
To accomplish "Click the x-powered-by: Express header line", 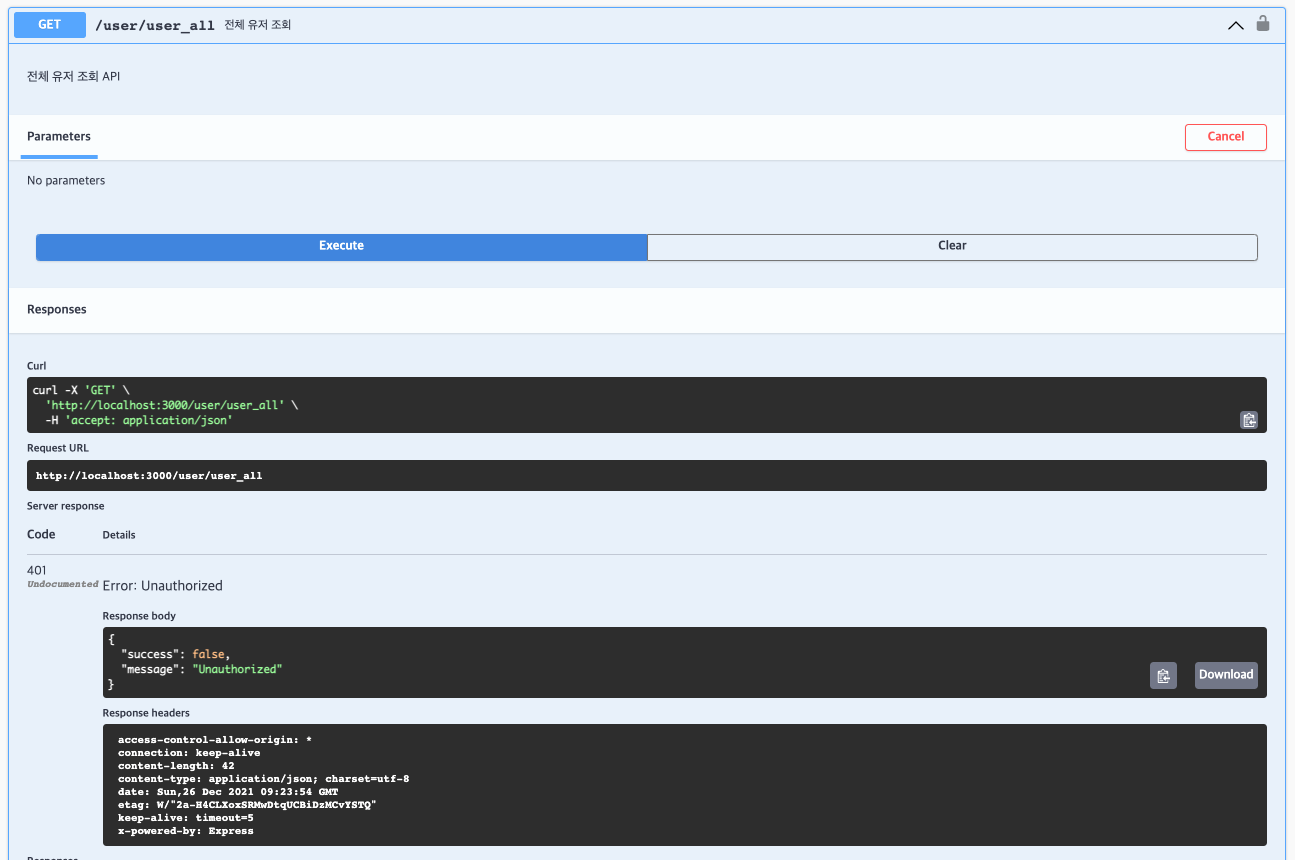I will (186, 830).
